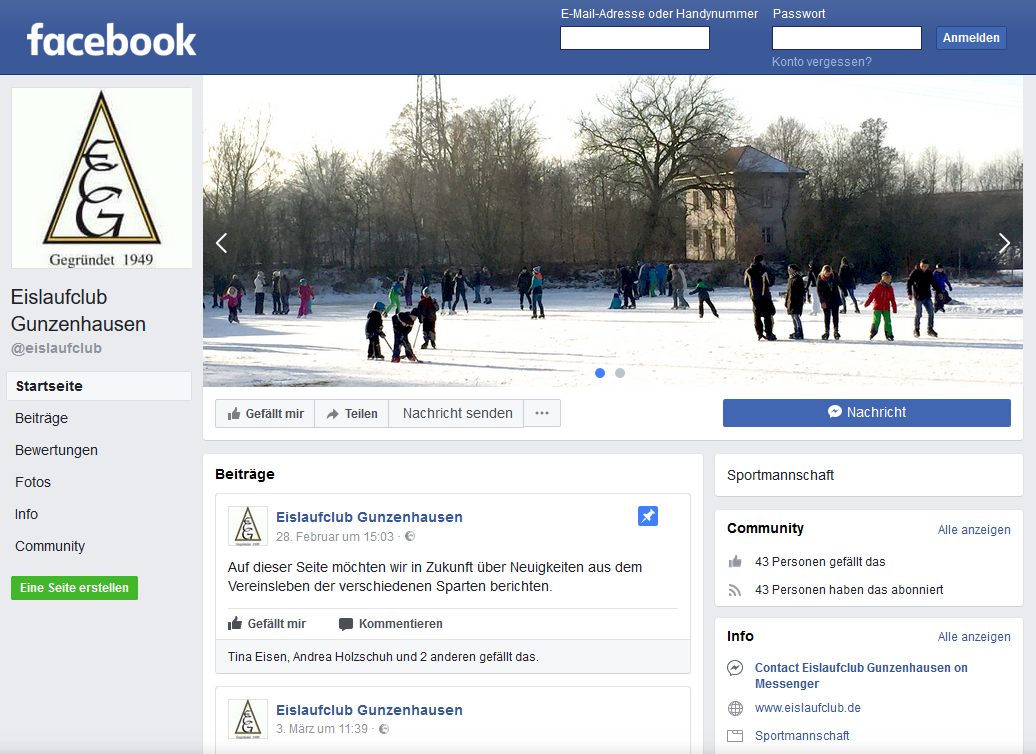Click '43 Personen haben das abonniert' text
Screen dimensions: 1036x754
click(849, 589)
